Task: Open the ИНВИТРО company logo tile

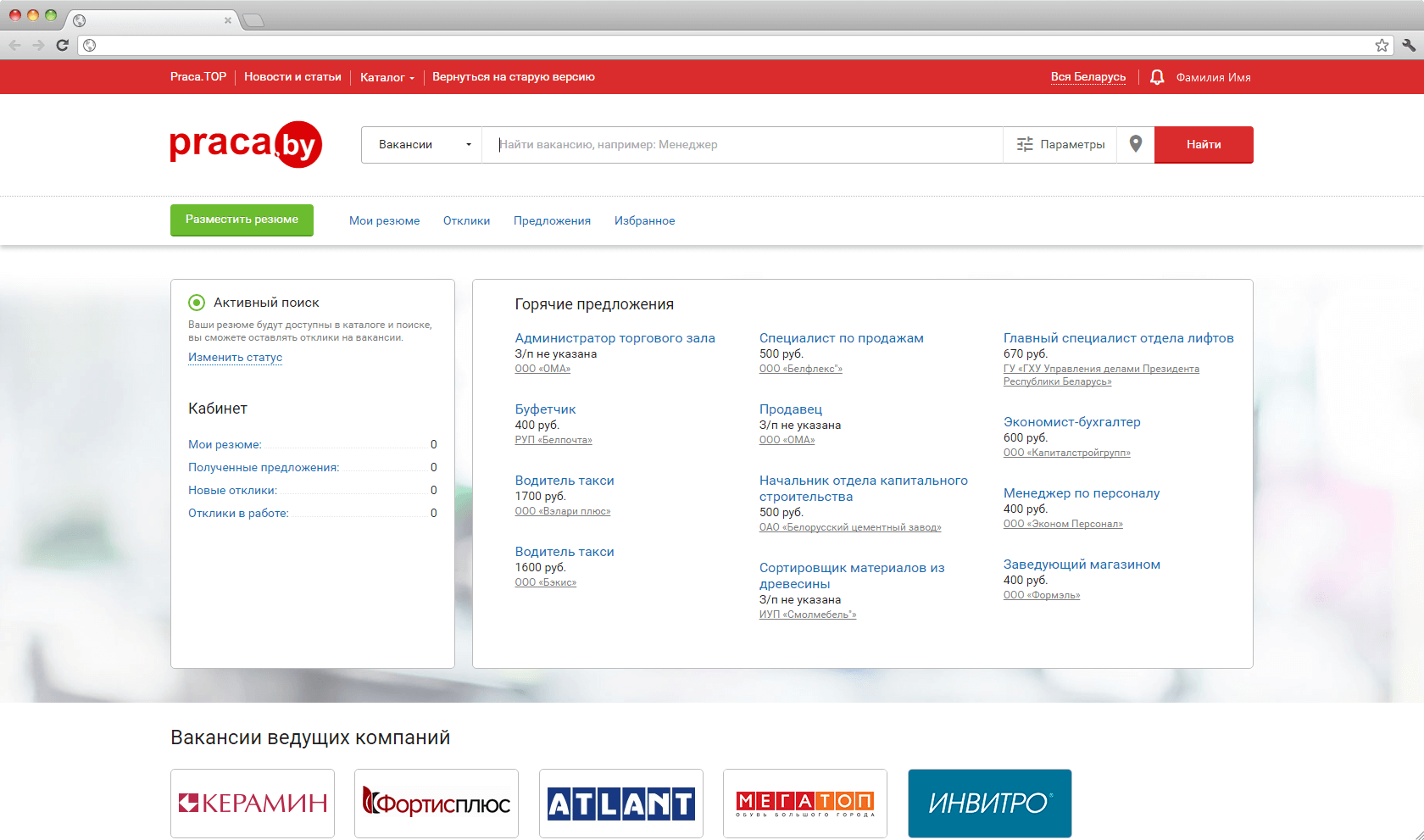Action: [989, 804]
